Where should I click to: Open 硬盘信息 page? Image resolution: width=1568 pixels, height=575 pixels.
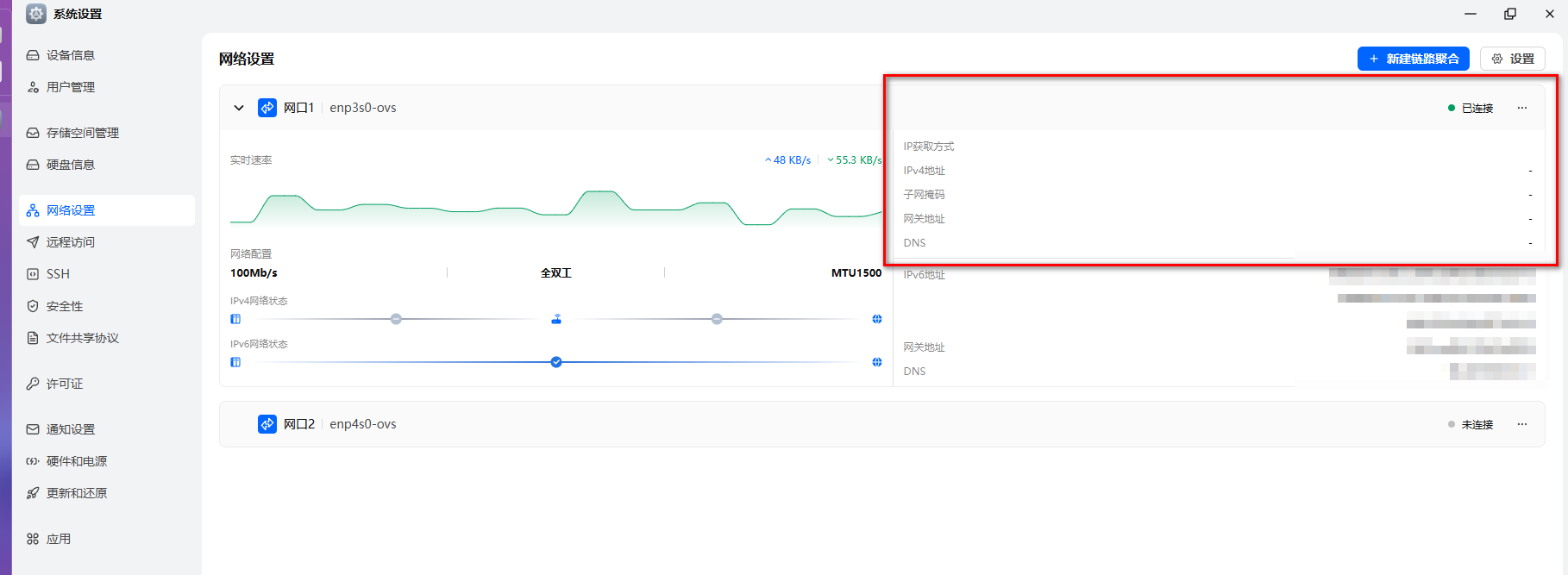107,165
